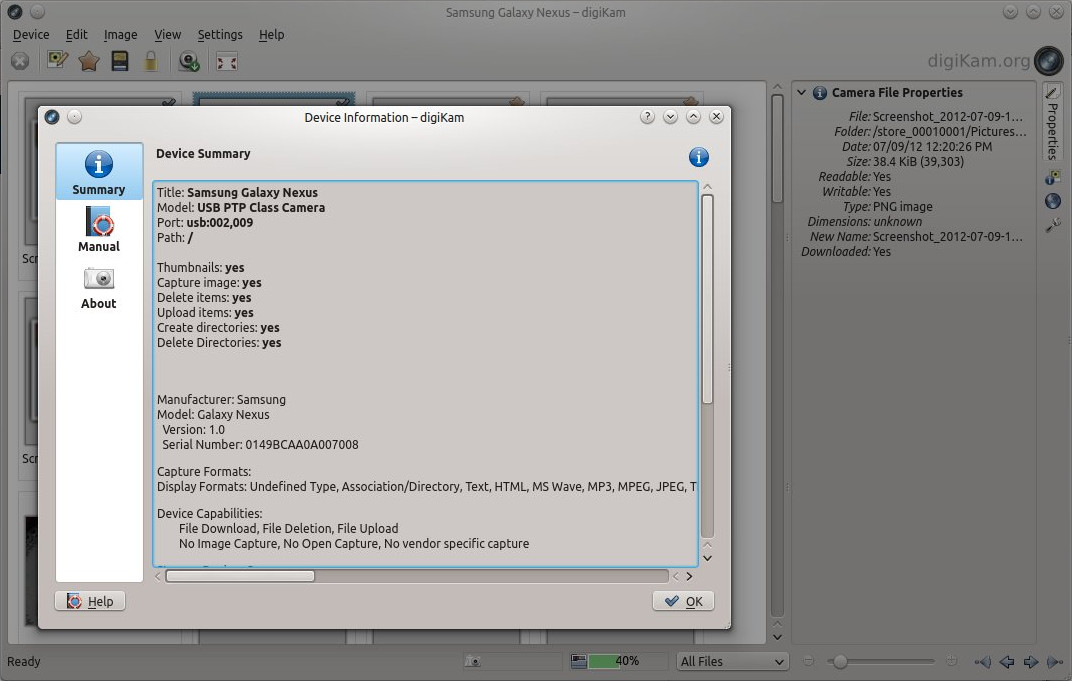This screenshot has width=1072, height=681.
Task: Click the camera icon in the status bar
Action: tap(472, 661)
